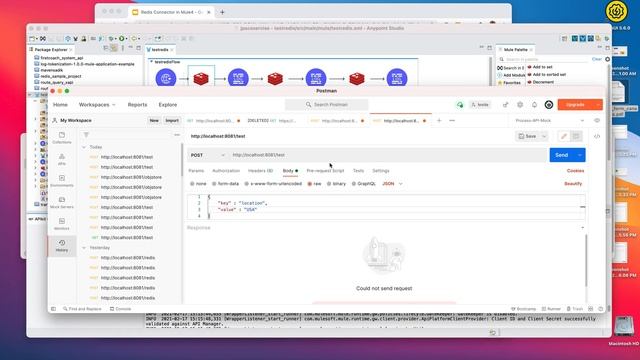
Task: Collapse the Today history group
Action: pyautogui.click(x=84, y=147)
